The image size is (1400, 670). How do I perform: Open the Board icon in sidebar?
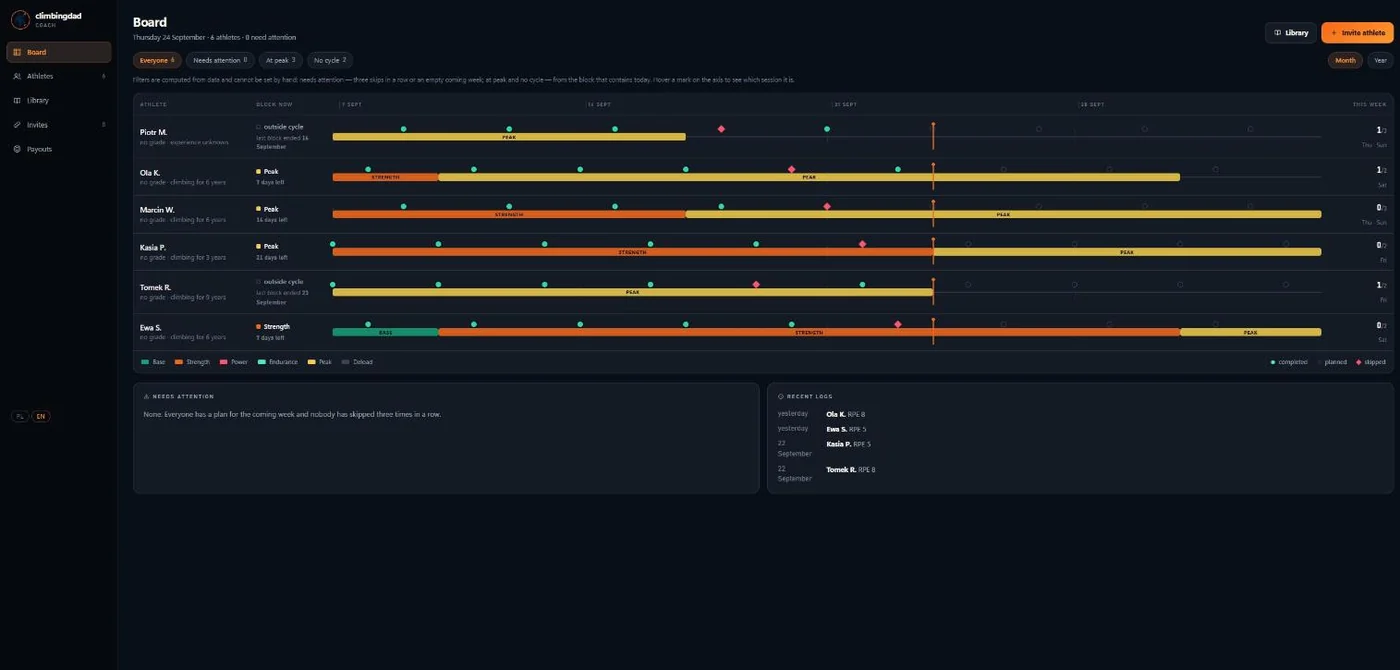[17, 52]
